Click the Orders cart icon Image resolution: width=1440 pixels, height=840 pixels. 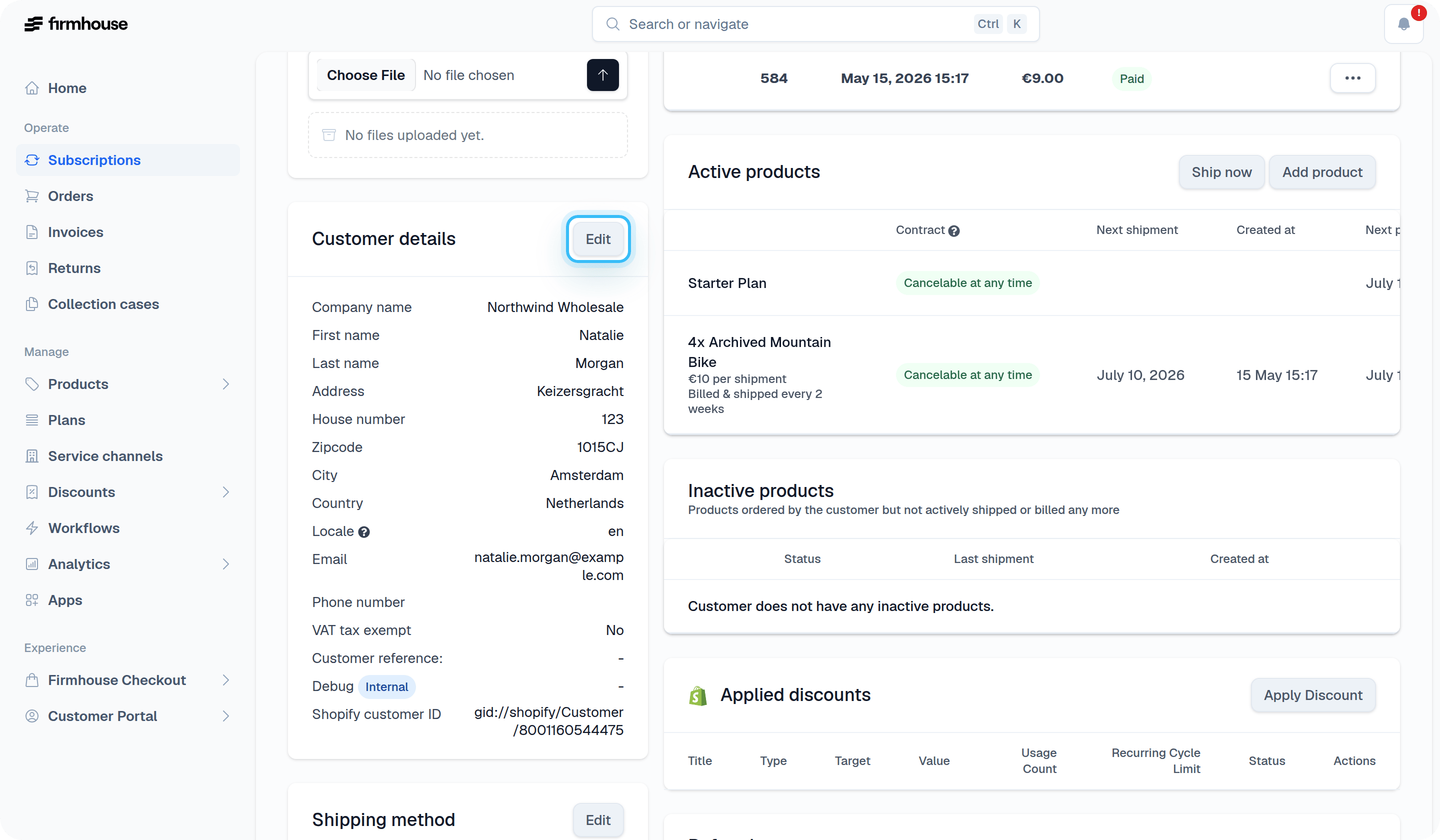coord(32,196)
